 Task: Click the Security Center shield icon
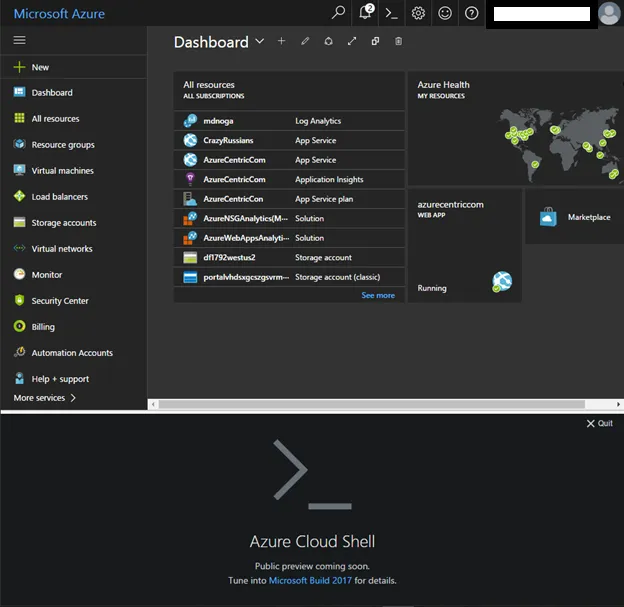click(19, 300)
